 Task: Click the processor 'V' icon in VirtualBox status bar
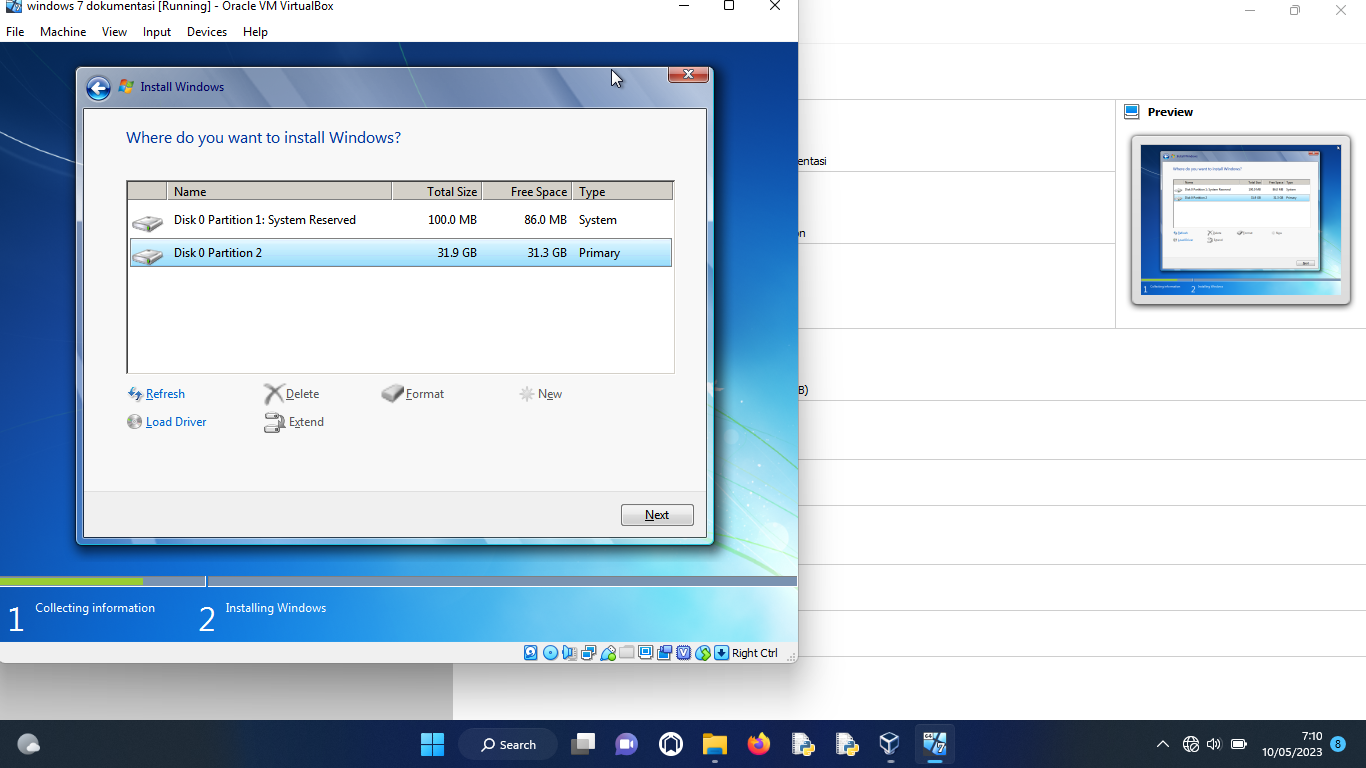click(x=684, y=653)
